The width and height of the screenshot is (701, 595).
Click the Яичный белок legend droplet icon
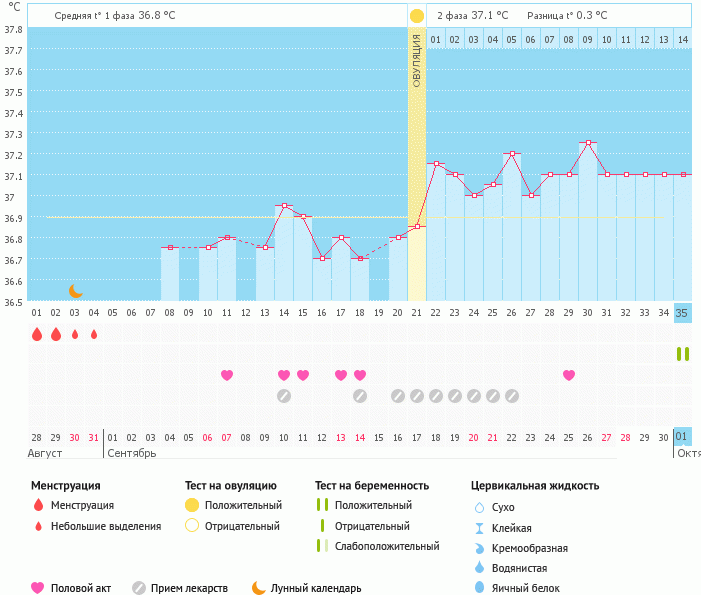pos(479,588)
